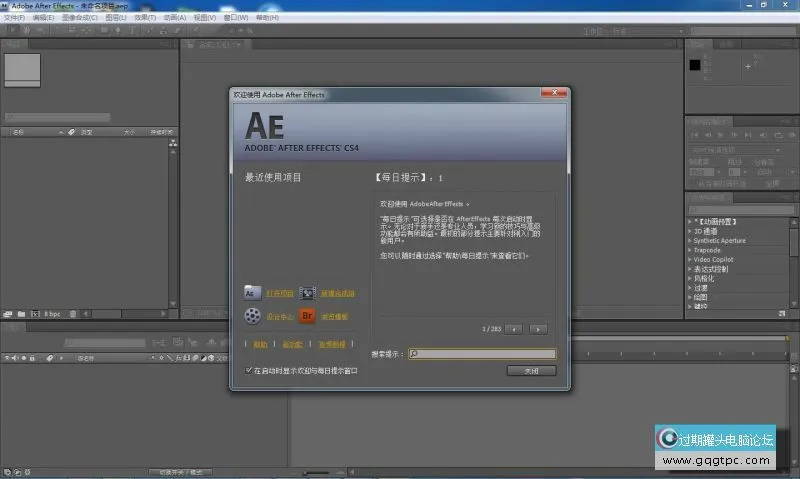Step back one frame in Preview panel
The height and width of the screenshot is (479, 800).
pyautogui.click(x=708, y=135)
